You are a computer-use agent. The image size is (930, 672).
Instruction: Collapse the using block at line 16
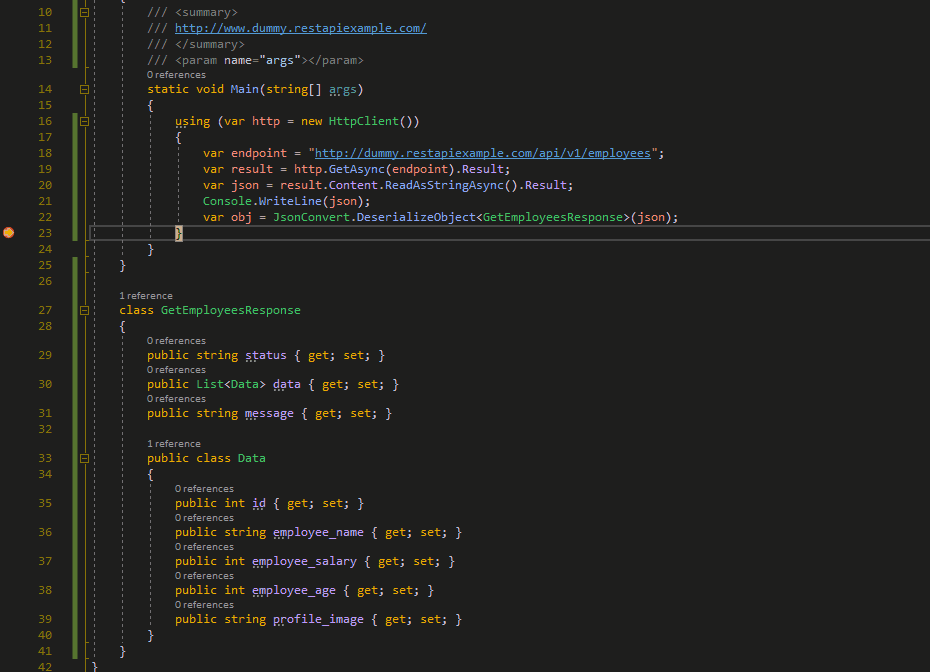84,122
